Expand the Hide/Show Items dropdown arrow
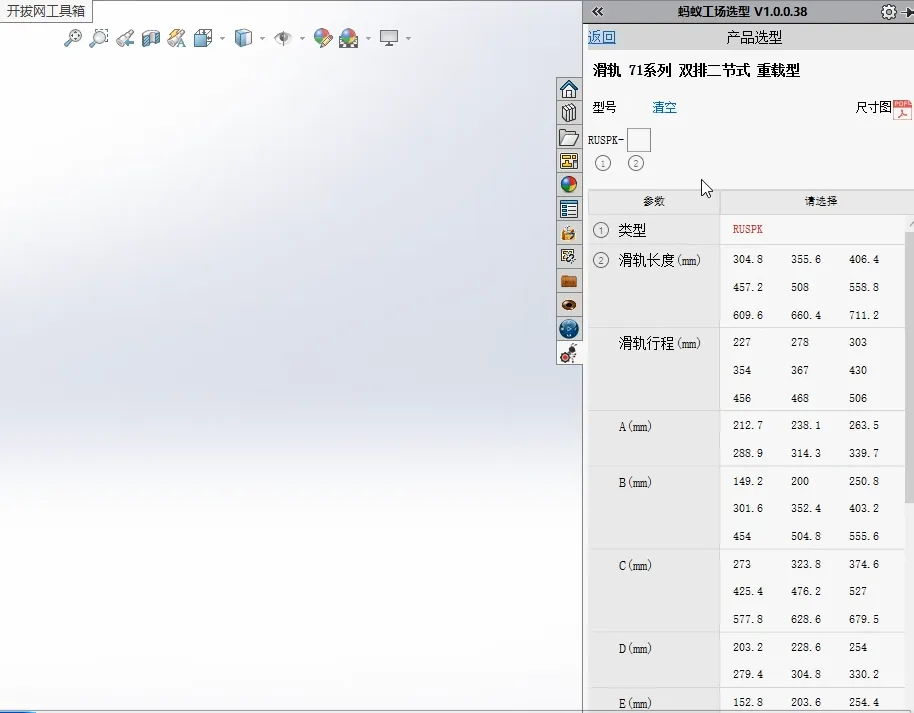Image resolution: width=914 pixels, height=713 pixels. click(x=302, y=39)
